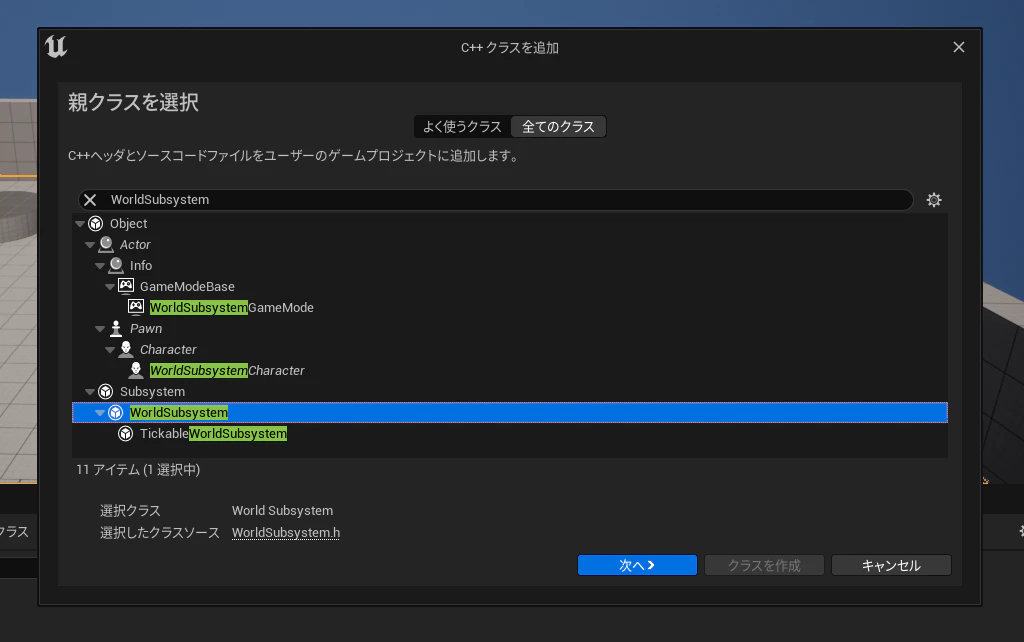The height and width of the screenshot is (642, 1024).
Task: Switch to よく使うクラス tab
Action: point(462,127)
